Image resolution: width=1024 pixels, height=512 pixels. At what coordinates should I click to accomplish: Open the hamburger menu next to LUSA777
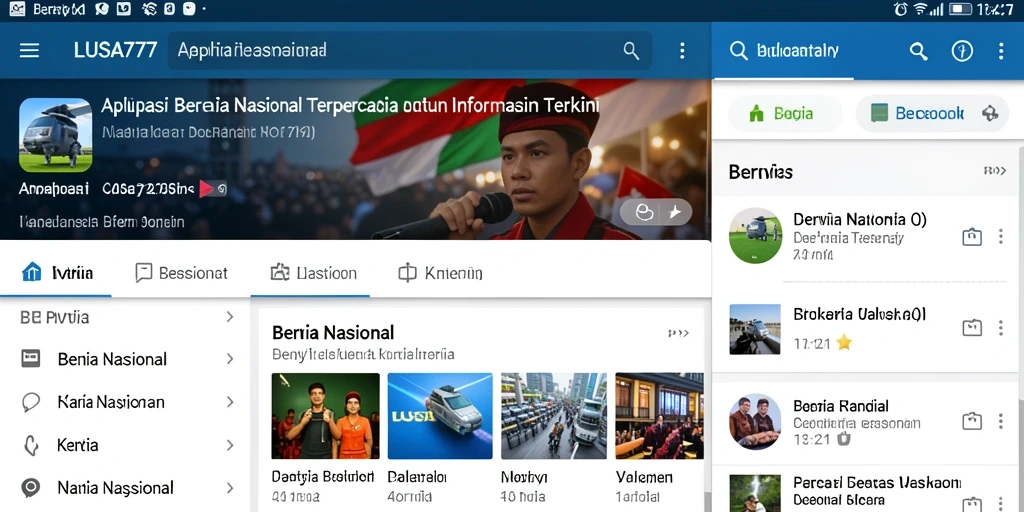(x=29, y=50)
